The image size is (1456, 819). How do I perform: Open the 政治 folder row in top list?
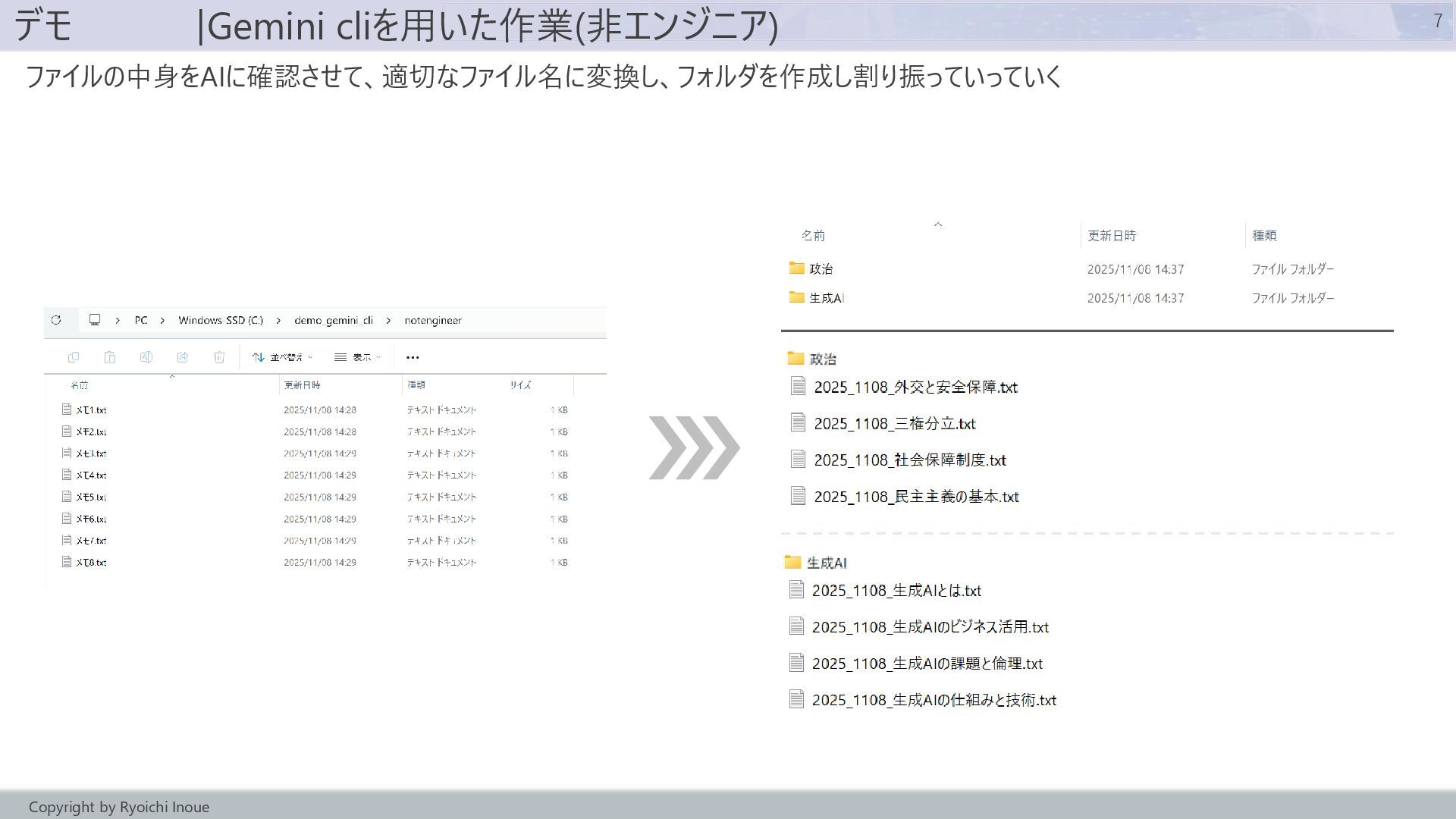[821, 269]
